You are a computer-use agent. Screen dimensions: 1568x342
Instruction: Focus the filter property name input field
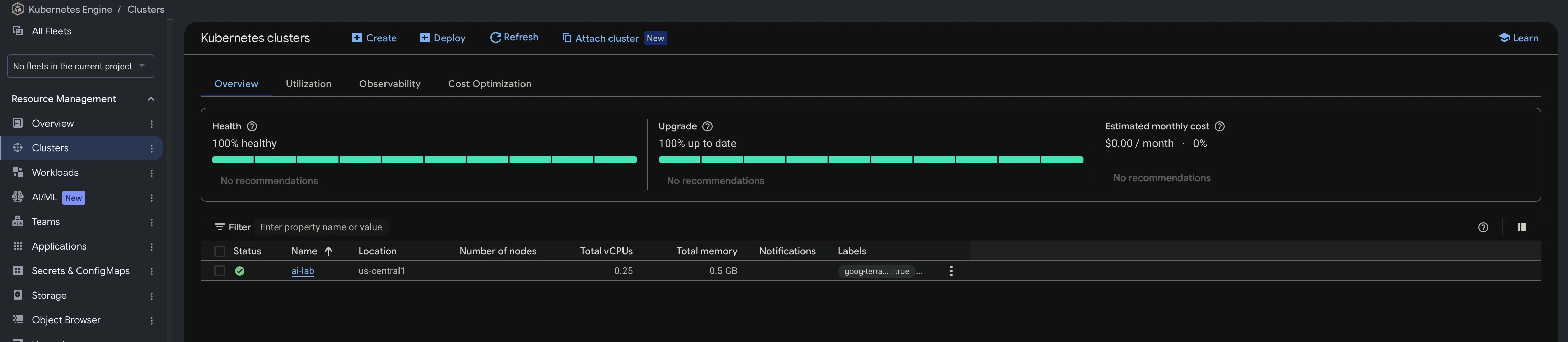coord(321,227)
